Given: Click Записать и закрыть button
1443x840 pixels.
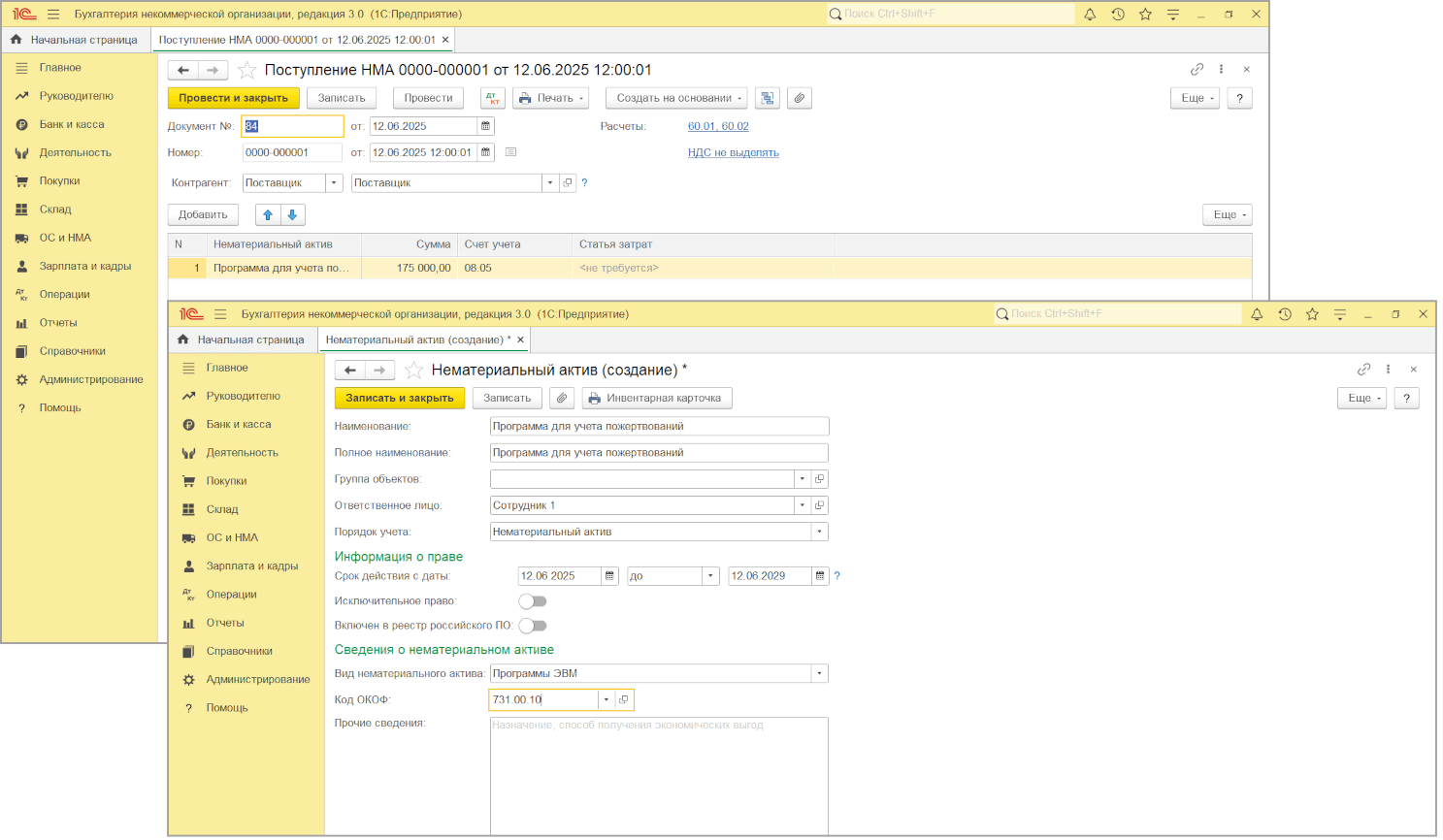Looking at the screenshot, I should (400, 398).
